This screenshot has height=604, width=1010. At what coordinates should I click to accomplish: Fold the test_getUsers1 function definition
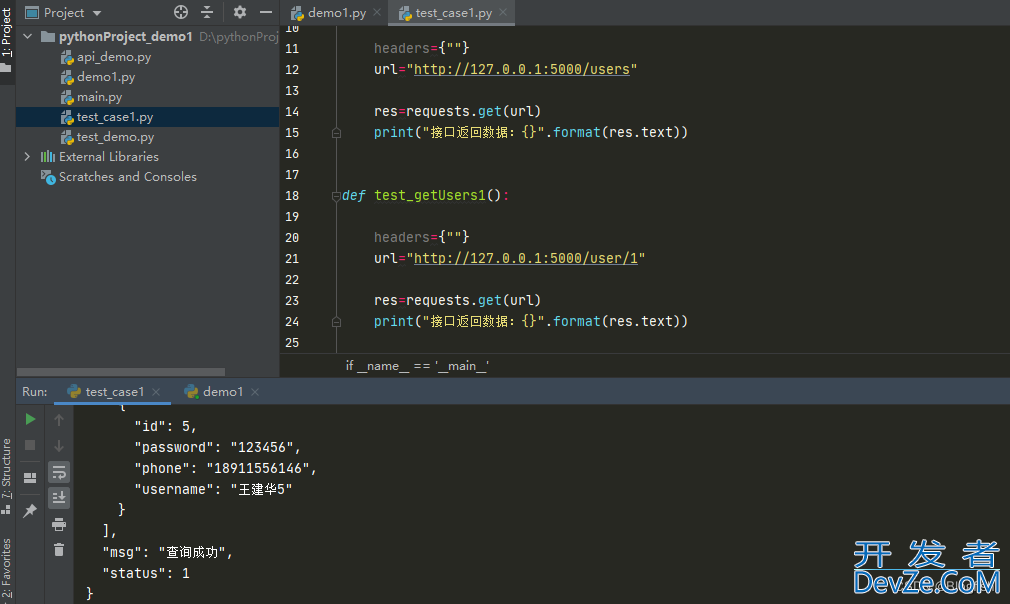pyautogui.click(x=336, y=196)
